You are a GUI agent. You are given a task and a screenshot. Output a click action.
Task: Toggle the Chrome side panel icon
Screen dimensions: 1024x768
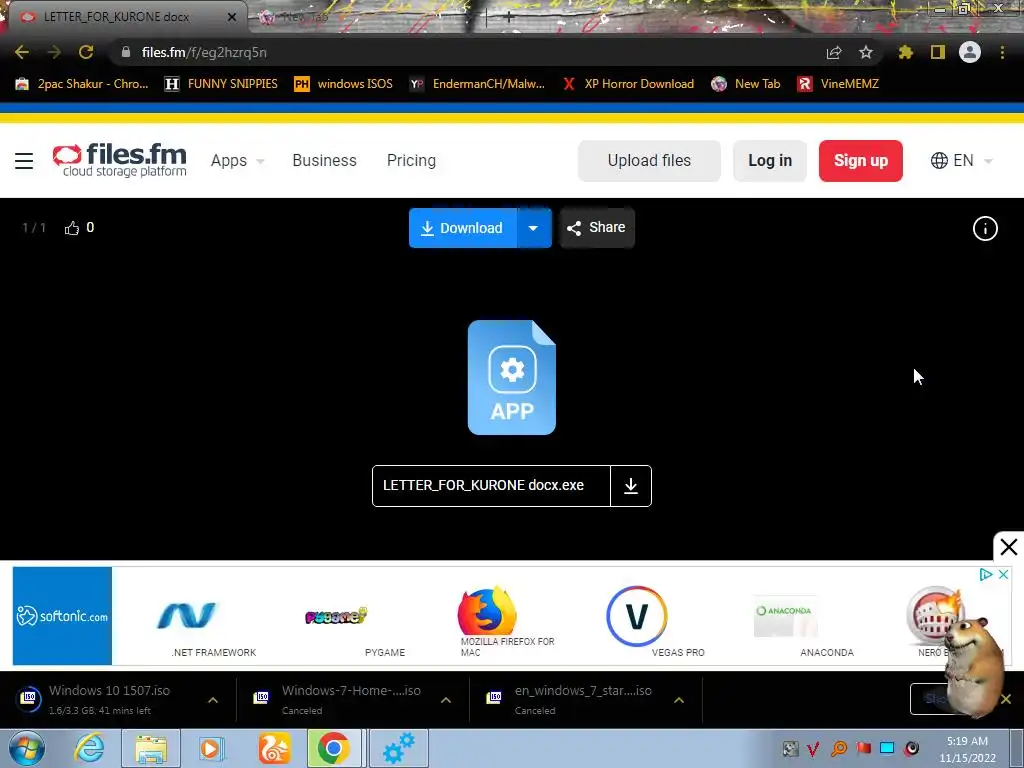coord(938,52)
